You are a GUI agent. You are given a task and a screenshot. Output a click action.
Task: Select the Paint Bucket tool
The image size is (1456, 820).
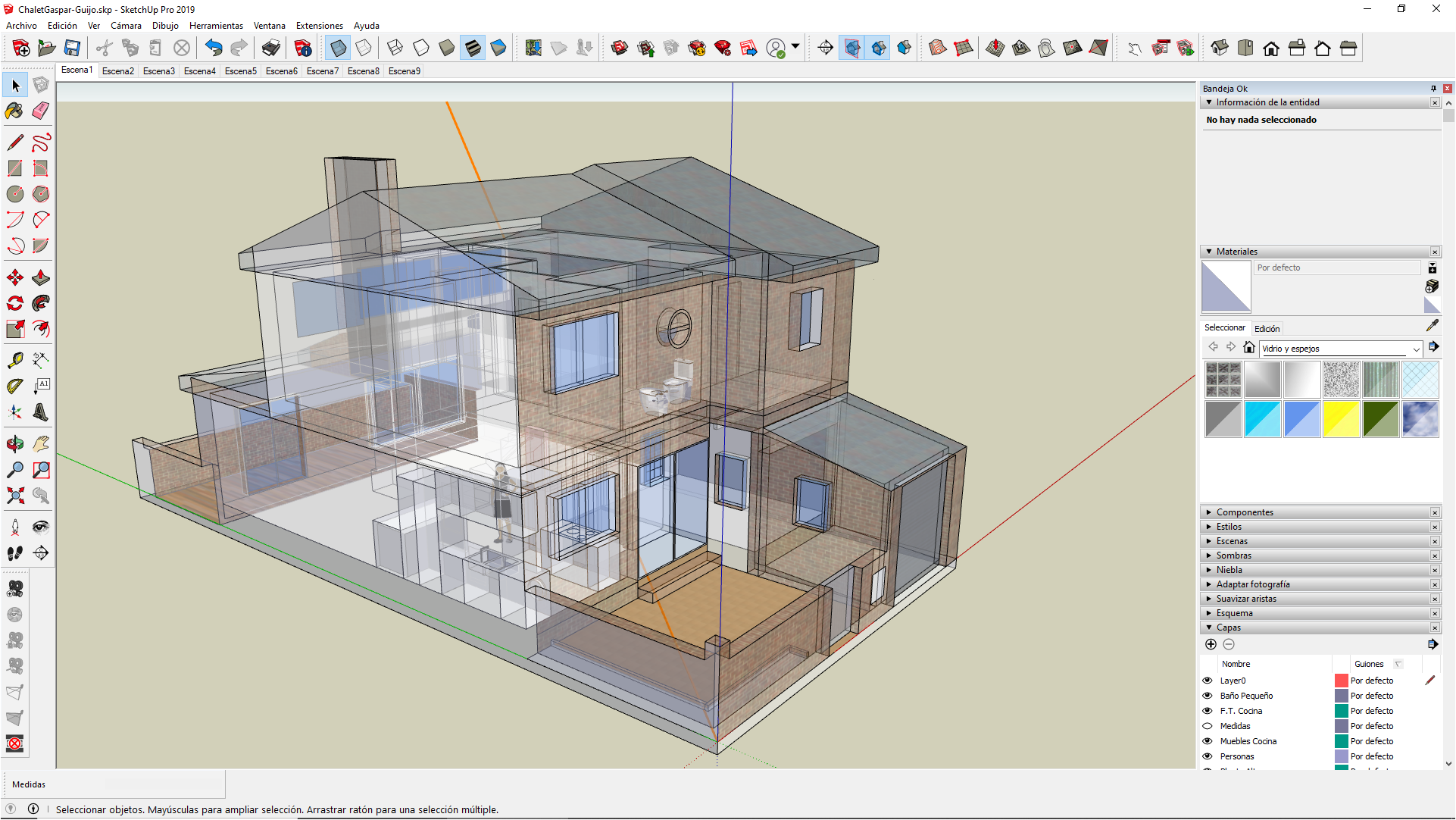15,111
